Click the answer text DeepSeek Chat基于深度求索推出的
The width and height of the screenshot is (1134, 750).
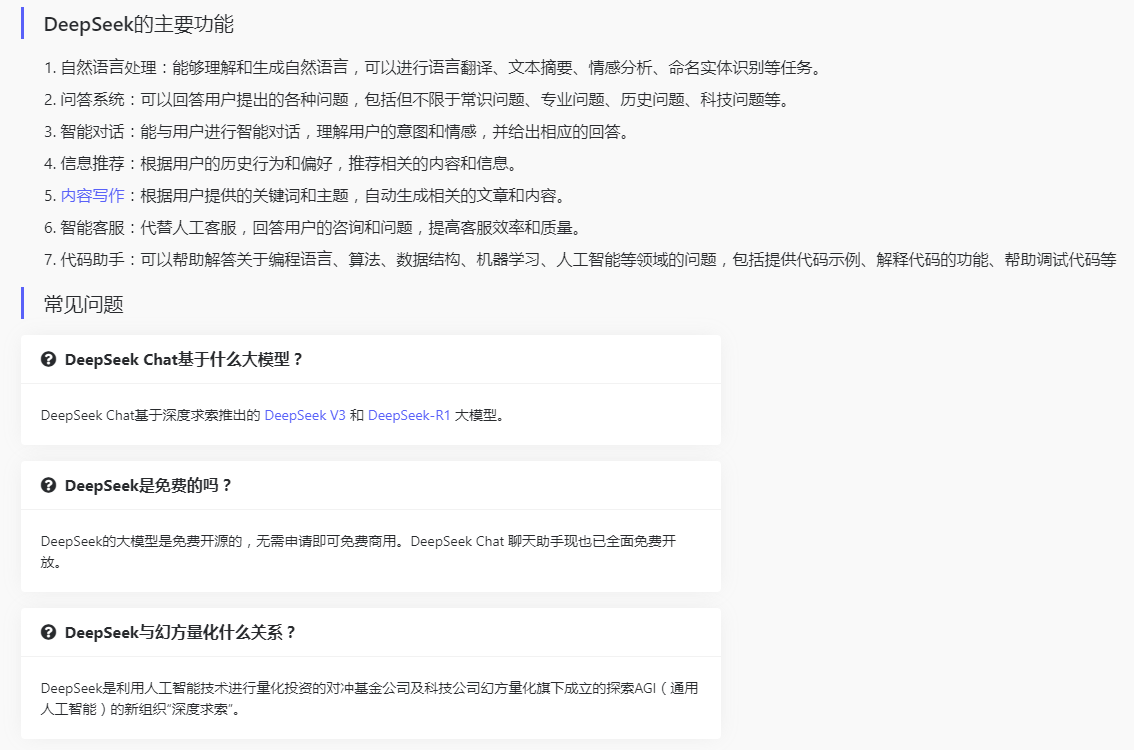[x=273, y=415]
